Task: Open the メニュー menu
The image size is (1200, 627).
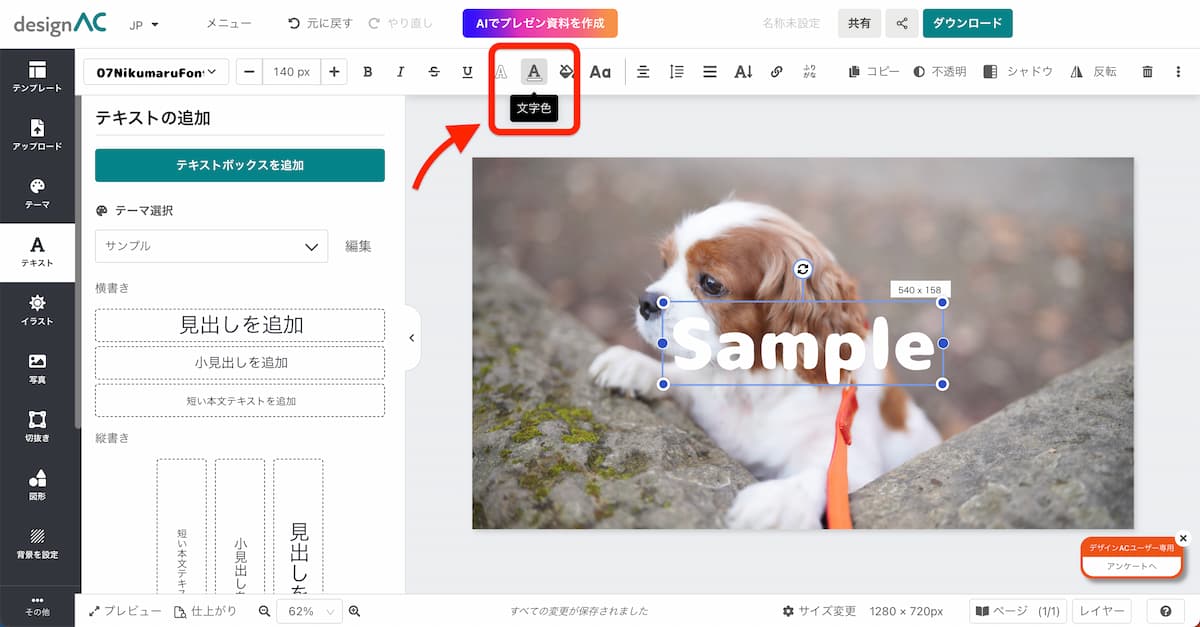Action: [229, 23]
